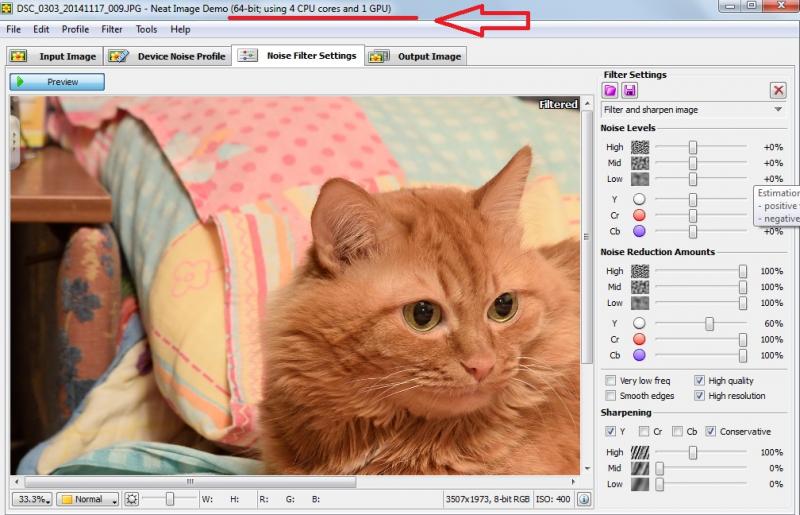The width and height of the screenshot is (800, 515).
Task: Click the Mid sharpening pattern icon
Action: tap(640, 468)
